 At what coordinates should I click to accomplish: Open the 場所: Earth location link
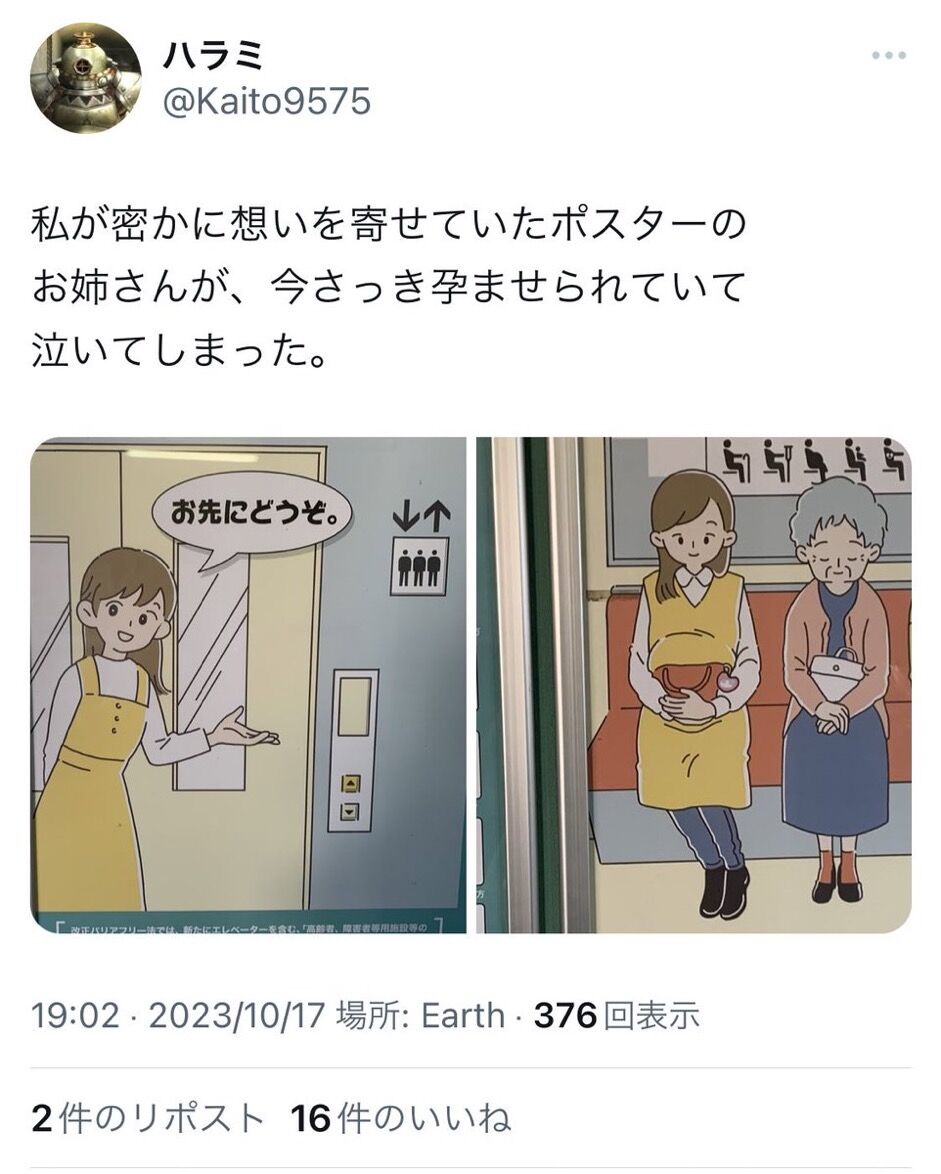pyautogui.click(x=421, y=1016)
